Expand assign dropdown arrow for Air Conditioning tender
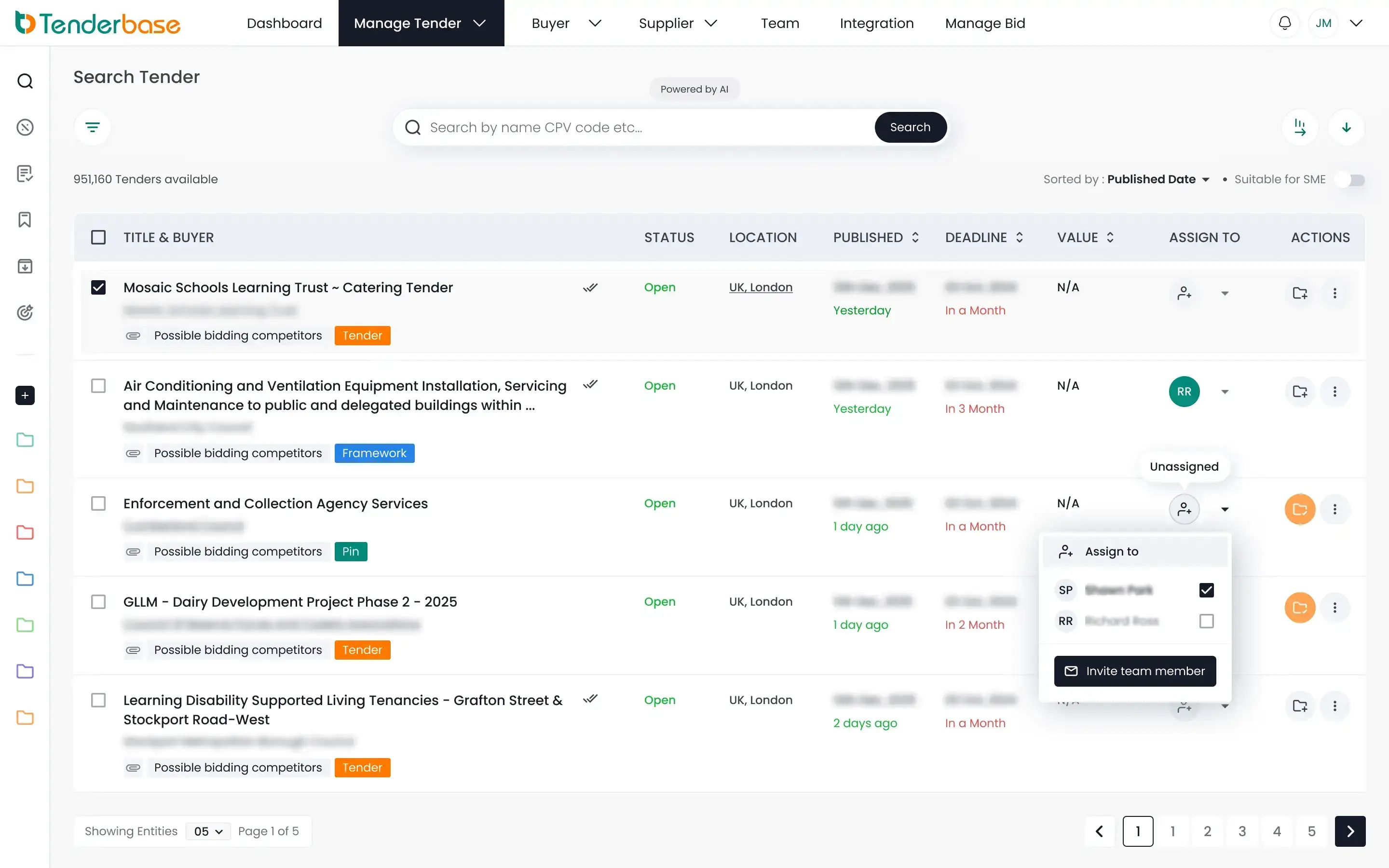Screen dimensions: 1389x868 coord(1225,392)
